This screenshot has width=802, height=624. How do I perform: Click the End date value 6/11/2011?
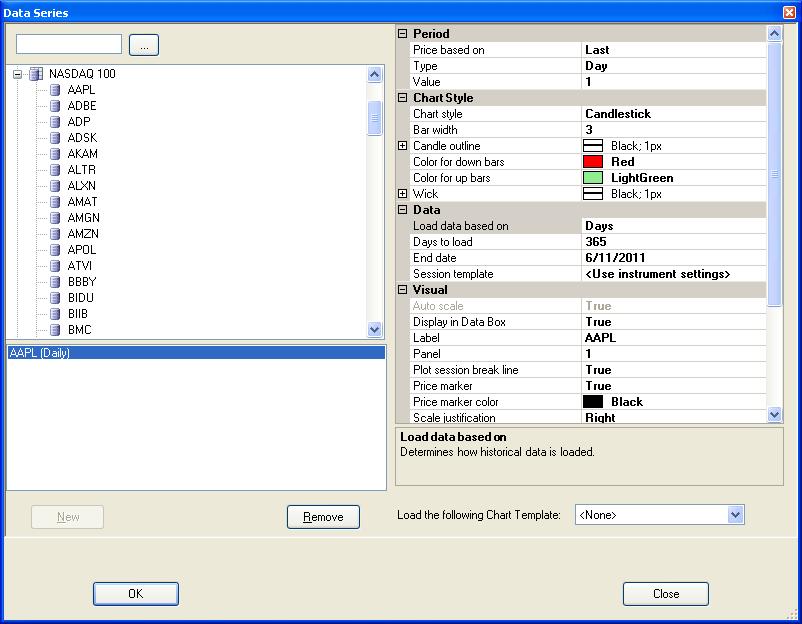pos(674,258)
